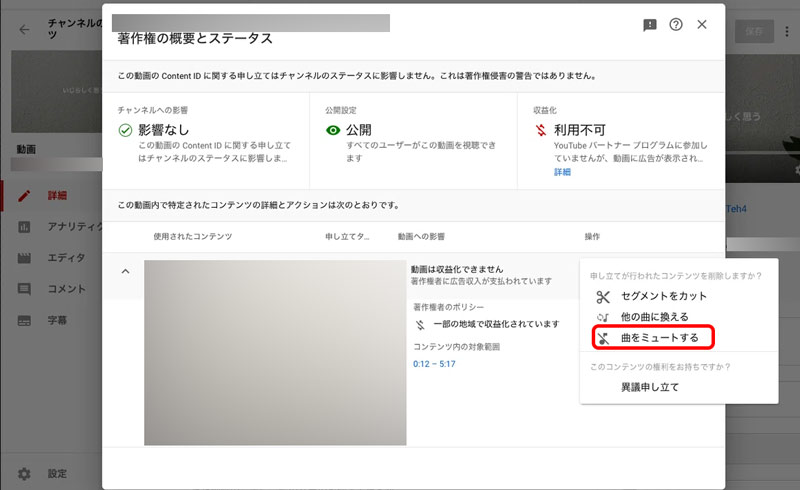
Task: Open the コメント speech bubble icon
Action: click(x=24, y=289)
